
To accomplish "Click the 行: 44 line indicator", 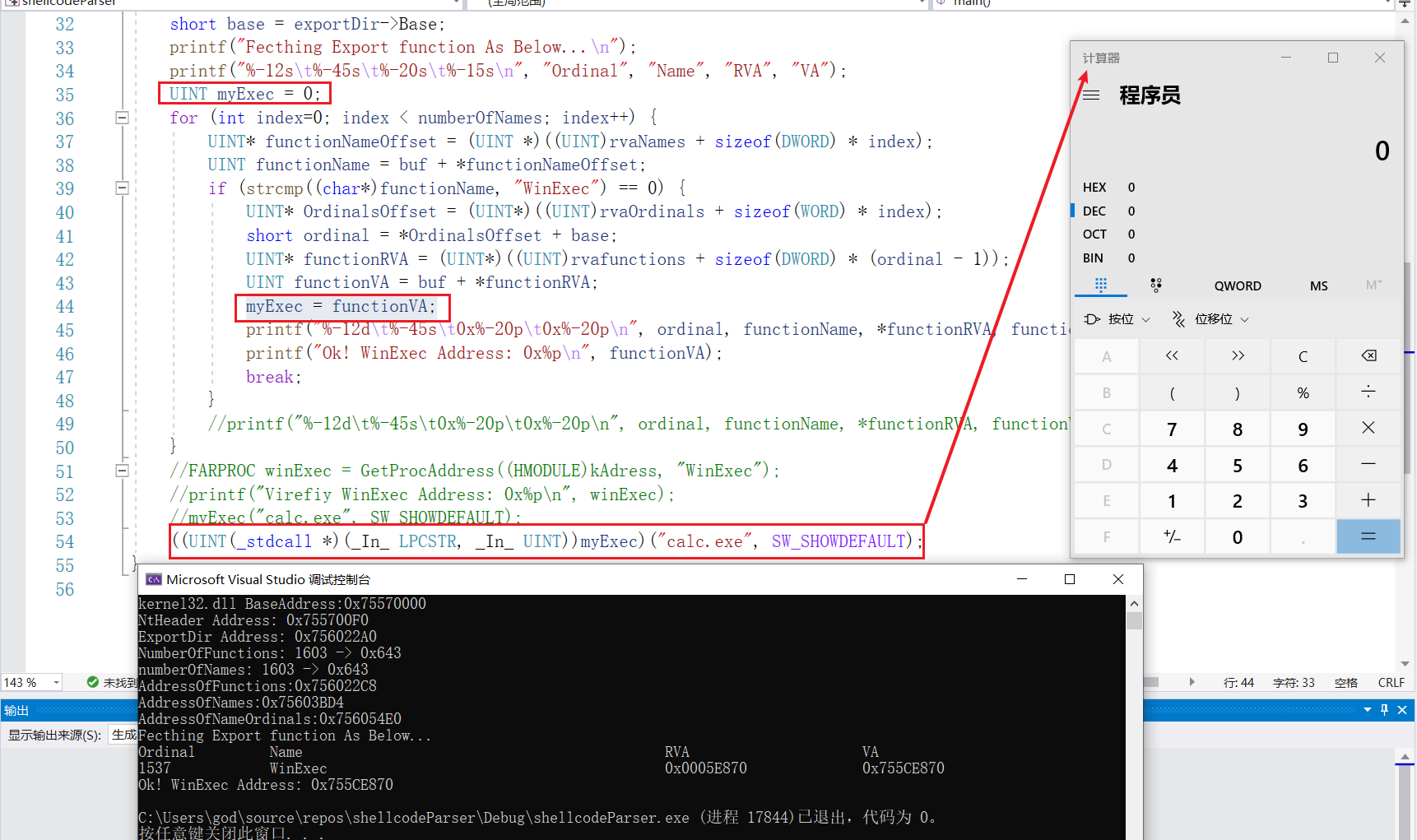I will click(1238, 683).
